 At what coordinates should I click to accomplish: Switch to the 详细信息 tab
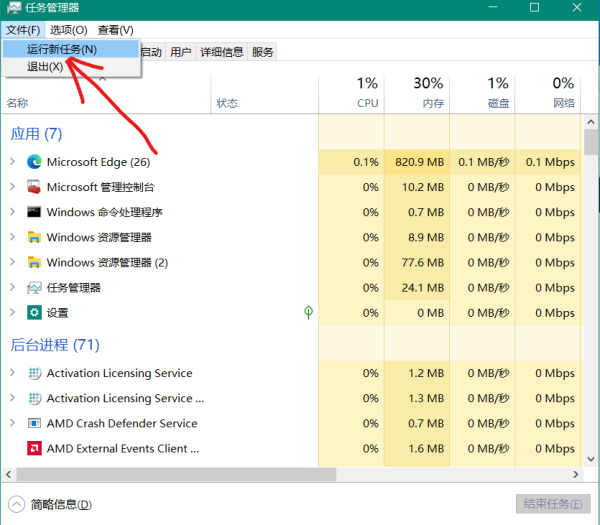tap(221, 52)
